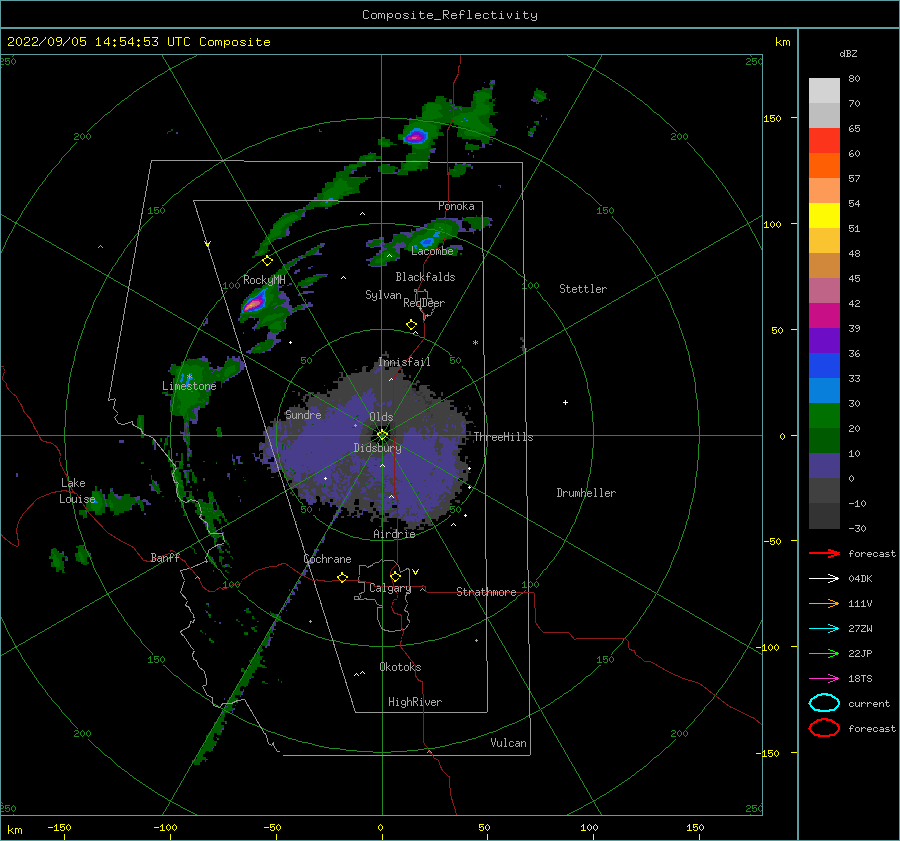This screenshot has height=841, width=900.
Task: Click the RockyMH label
Action: coord(264,280)
